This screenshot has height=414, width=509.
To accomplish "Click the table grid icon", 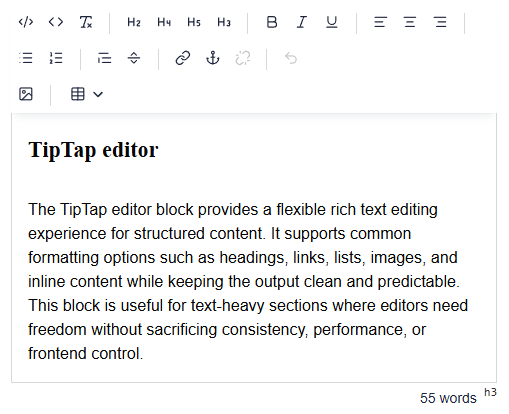I will point(78,94).
